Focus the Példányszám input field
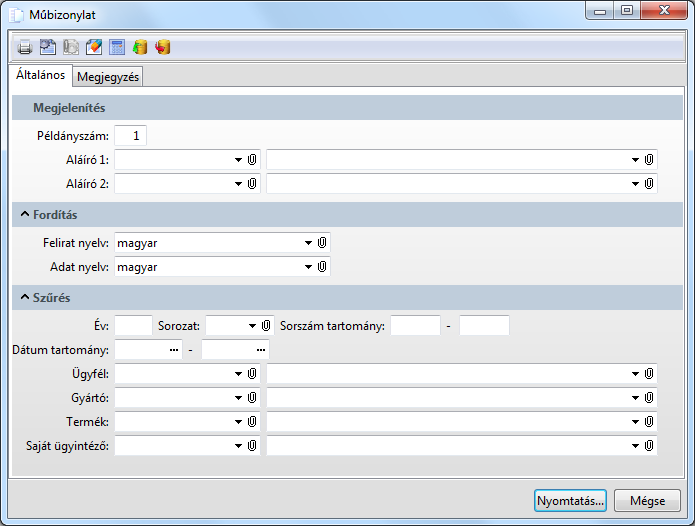695x526 pixels. (130, 136)
